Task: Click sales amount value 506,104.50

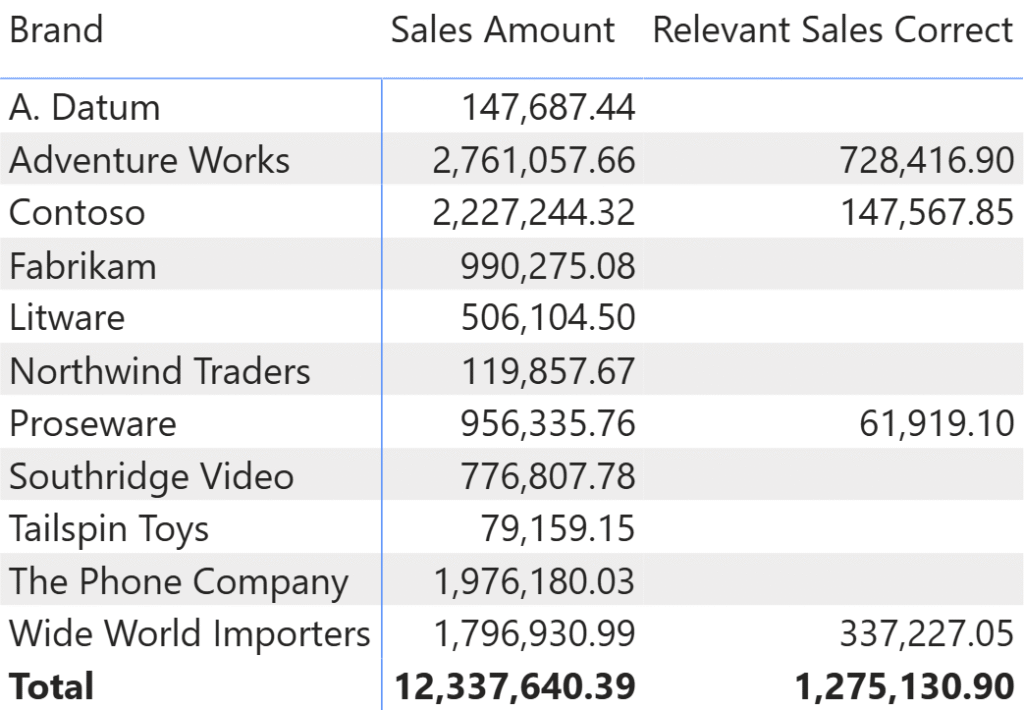Action: (x=548, y=318)
